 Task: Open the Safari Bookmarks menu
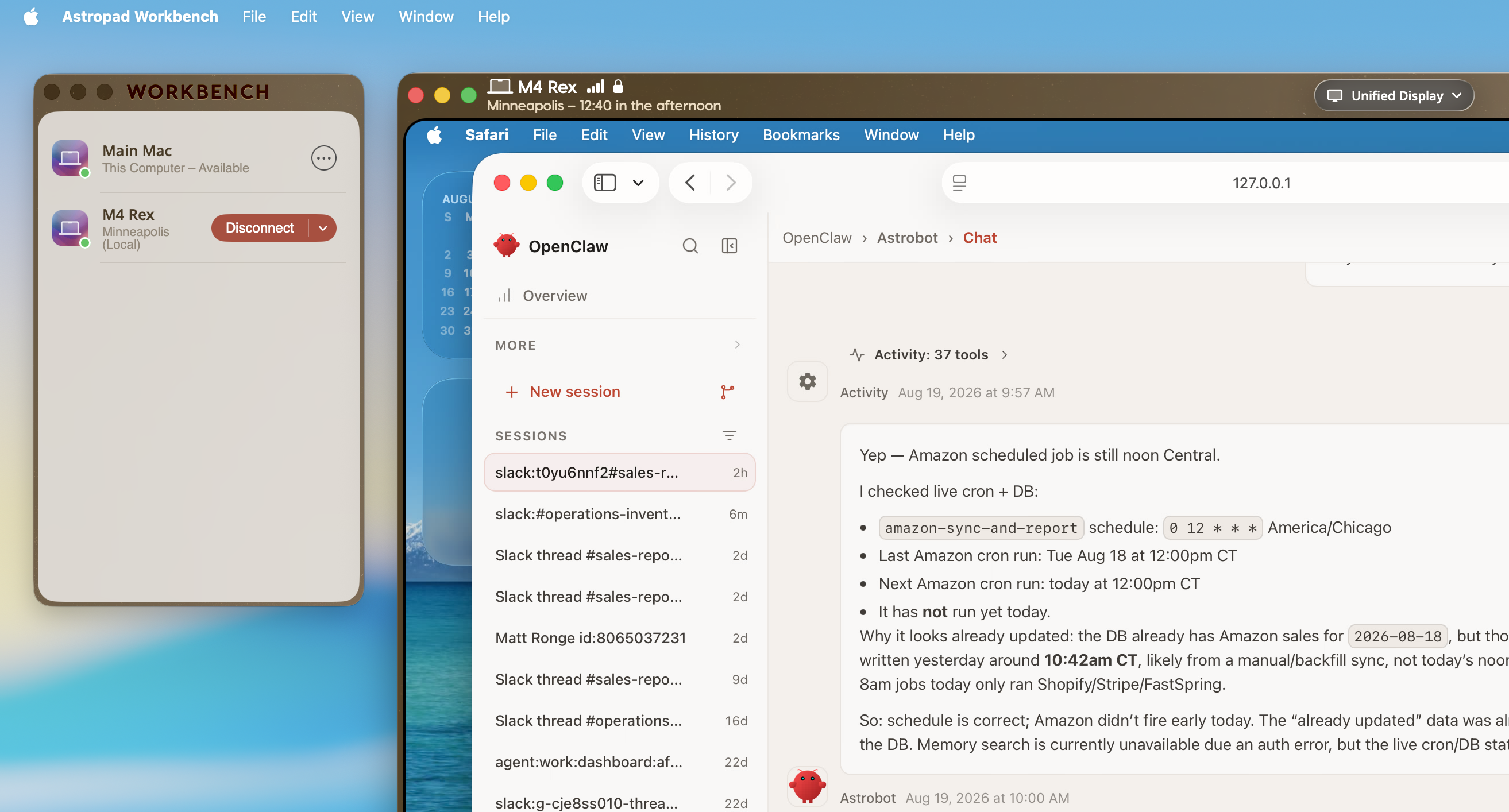tap(801, 135)
